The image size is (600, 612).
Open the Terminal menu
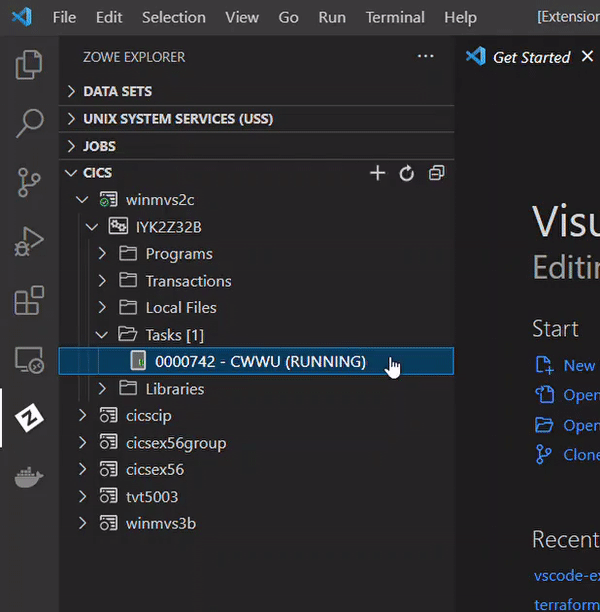point(395,18)
